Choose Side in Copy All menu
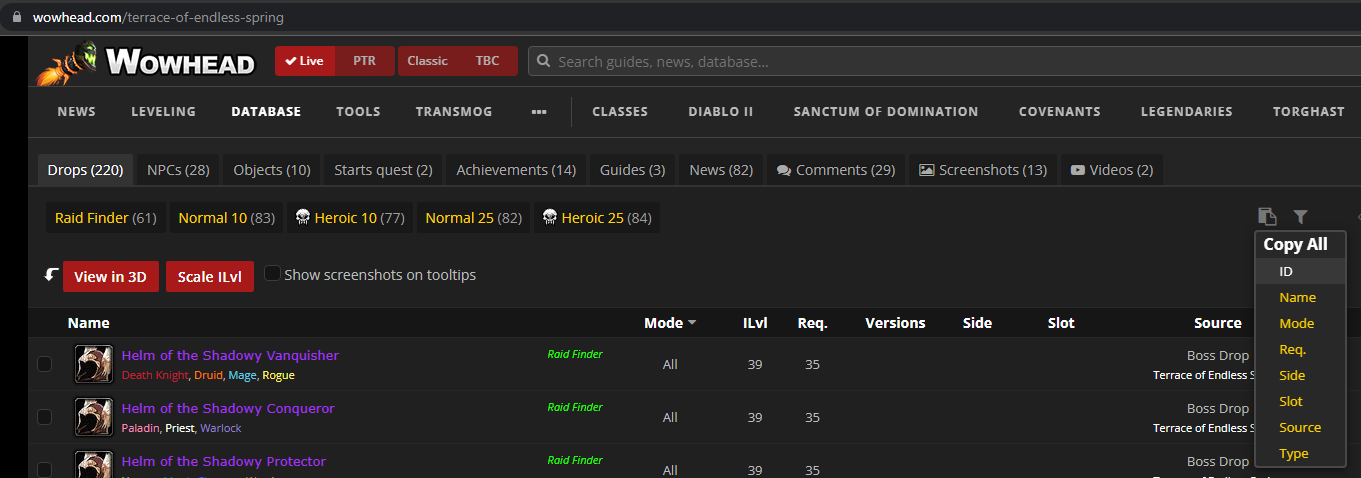1361x478 pixels. tap(1301, 375)
